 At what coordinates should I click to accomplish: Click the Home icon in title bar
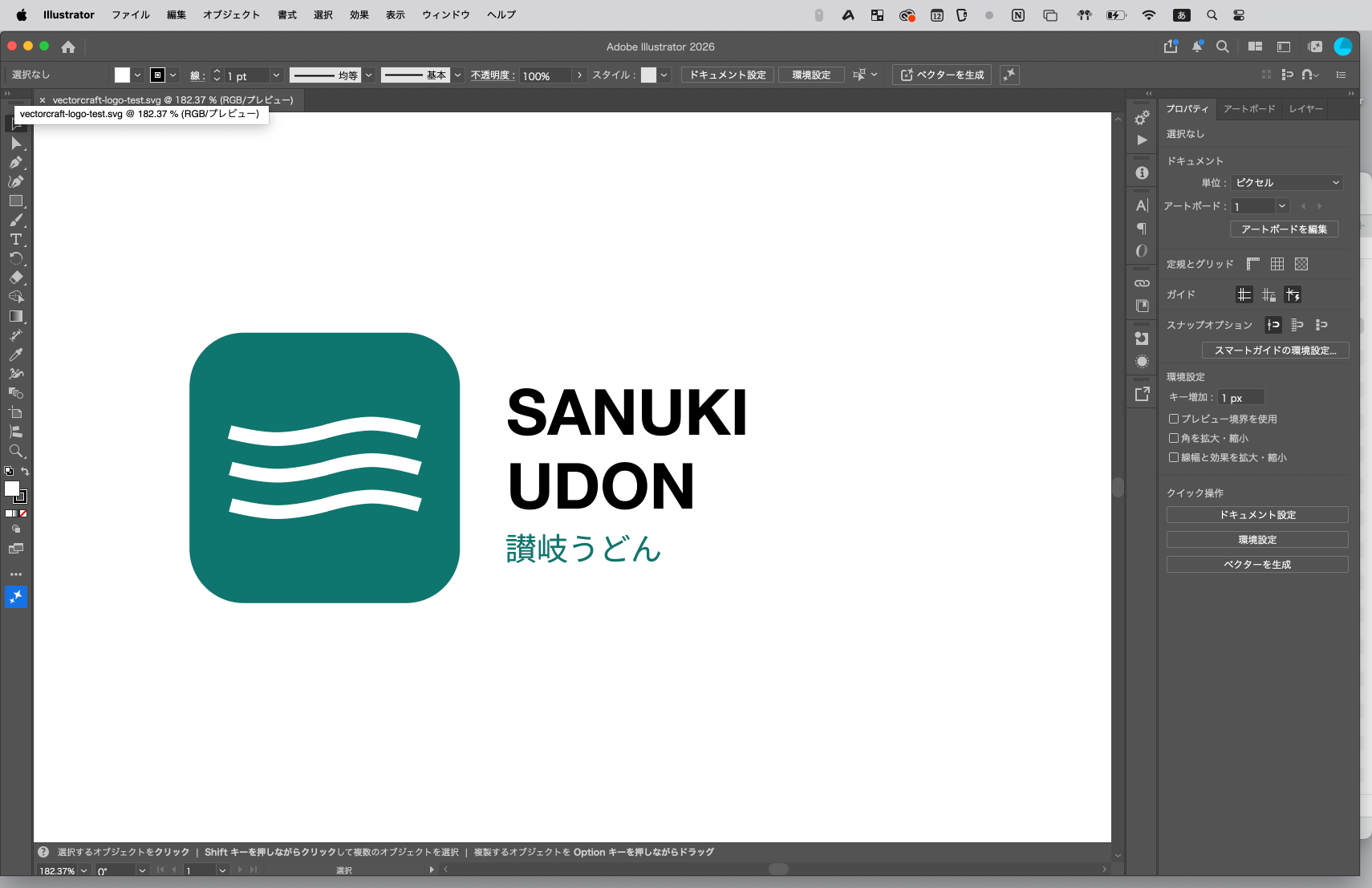[68, 47]
